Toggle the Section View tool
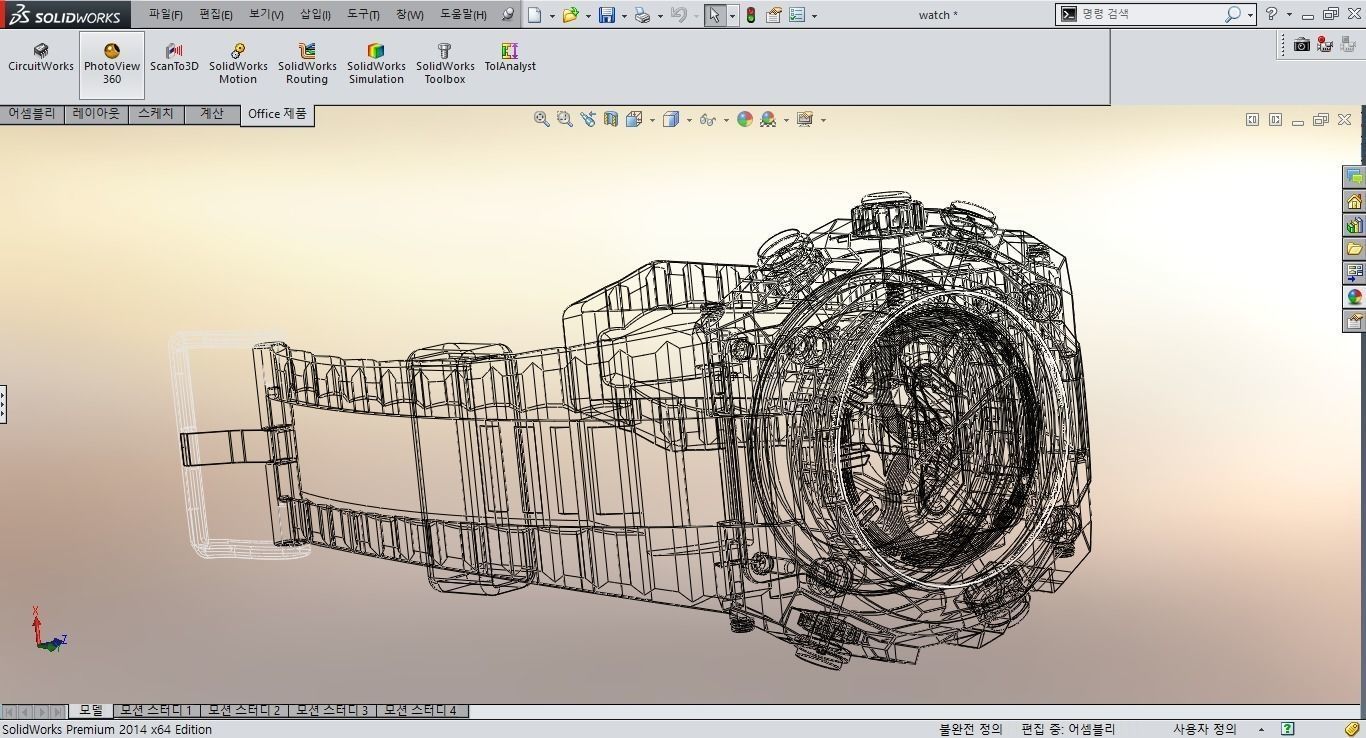Viewport: 1366px width, 738px height. click(x=611, y=119)
